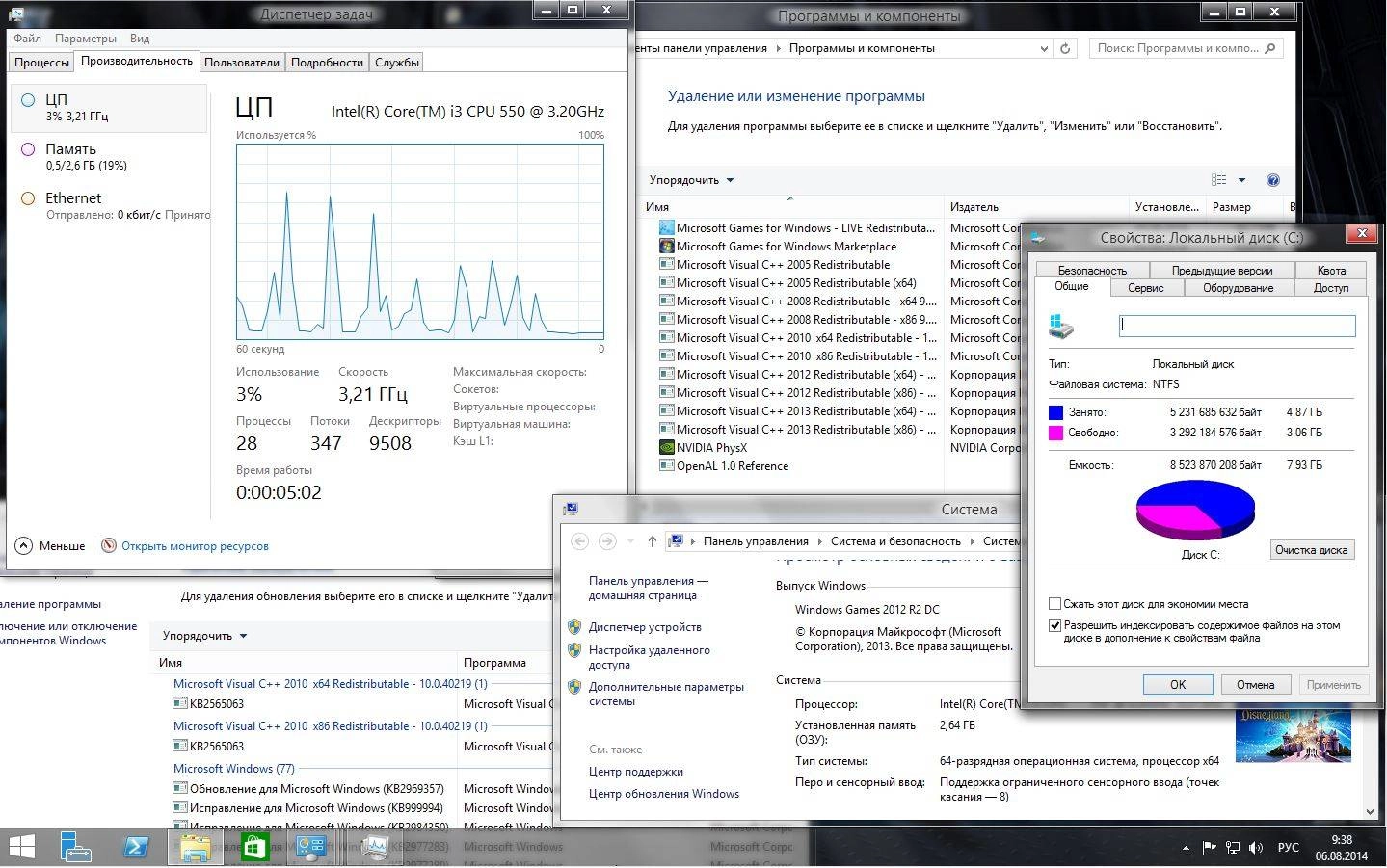Image resolution: width=1387 pixels, height=868 pixels.
Task: Open Файл menu in Task Manager
Action: coord(27,39)
